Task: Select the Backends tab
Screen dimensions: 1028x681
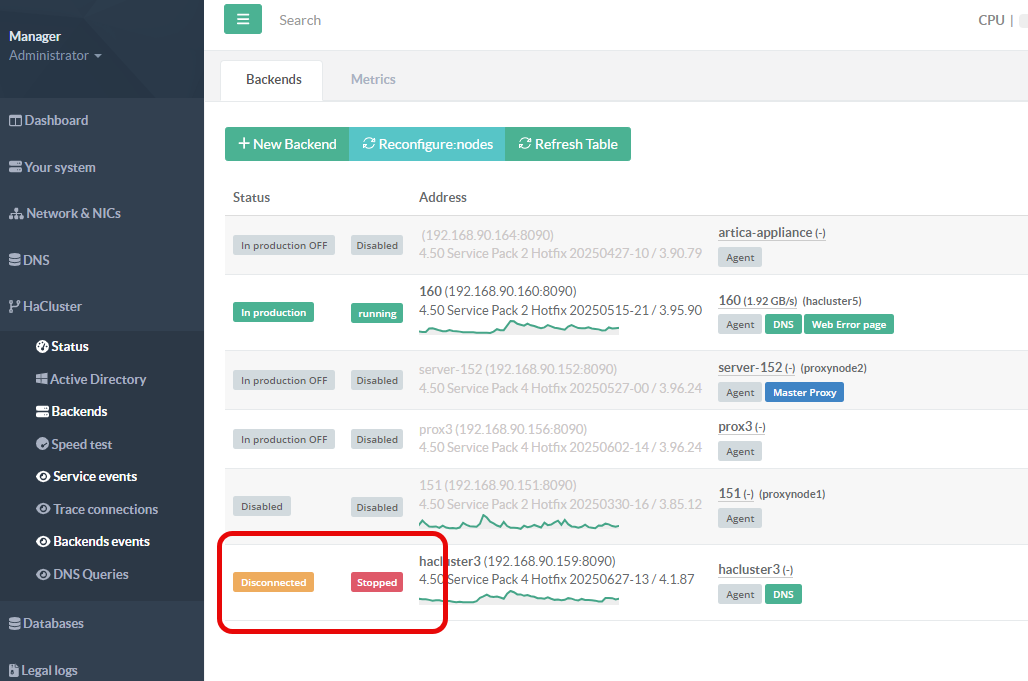Action: point(273,79)
